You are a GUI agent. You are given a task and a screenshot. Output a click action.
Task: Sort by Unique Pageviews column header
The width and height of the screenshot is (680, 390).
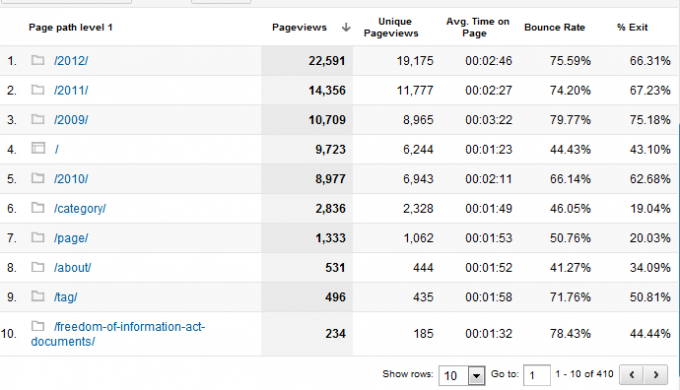(391, 27)
